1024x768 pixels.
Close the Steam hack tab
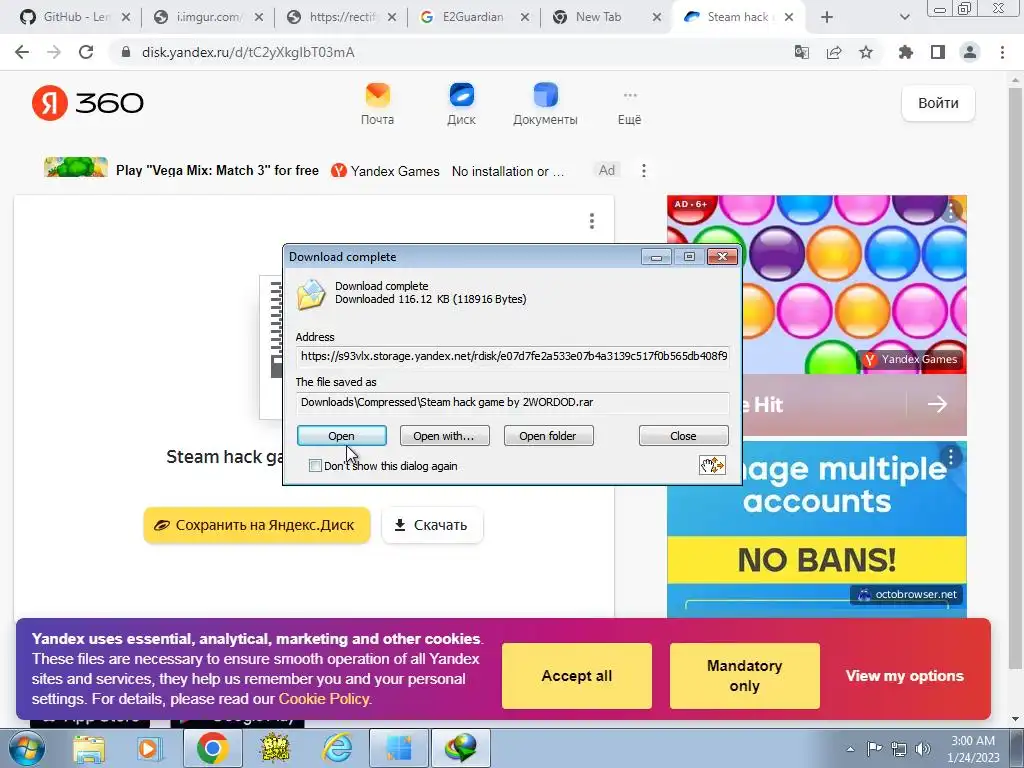pos(789,17)
